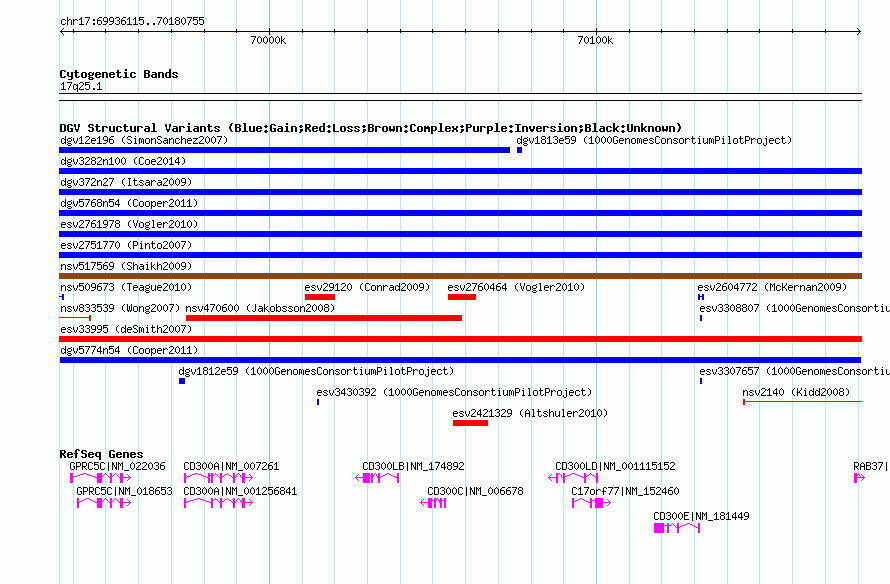Select the dgv5768n54 Cooper2011 blue bar
This screenshot has width=890, height=584.
460,213
